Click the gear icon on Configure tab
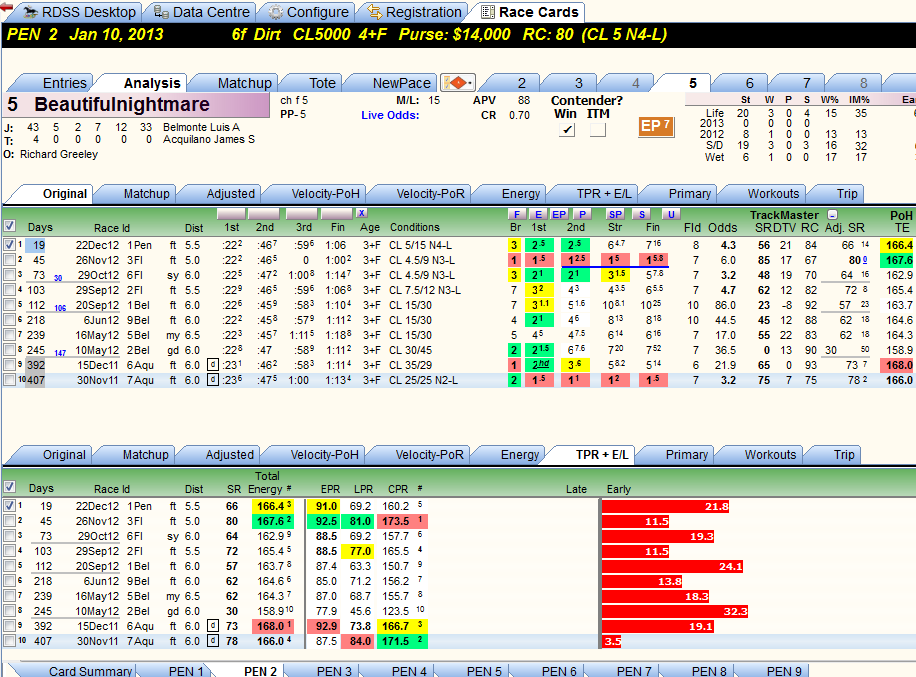 [276, 12]
